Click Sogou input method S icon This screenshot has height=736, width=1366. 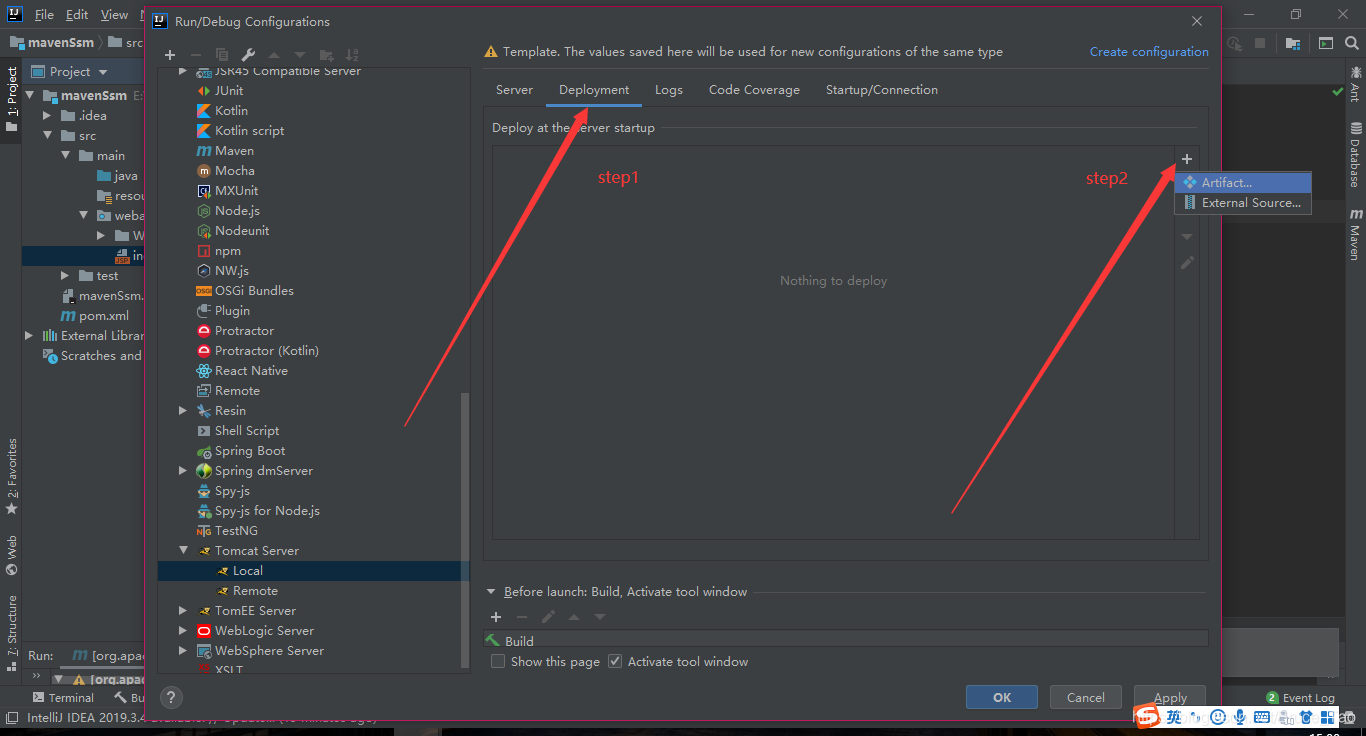pos(1146,717)
